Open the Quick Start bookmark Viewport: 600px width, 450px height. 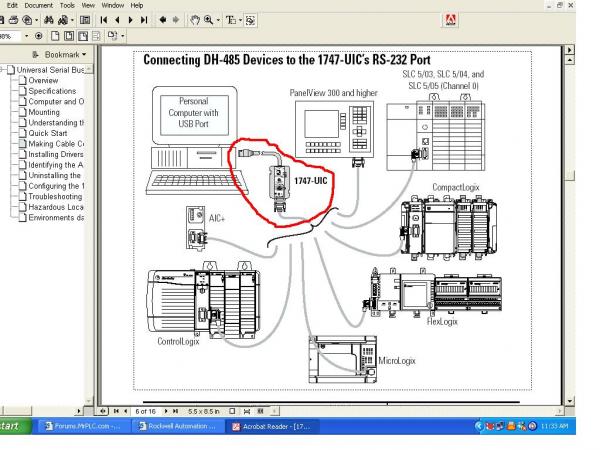48,133
